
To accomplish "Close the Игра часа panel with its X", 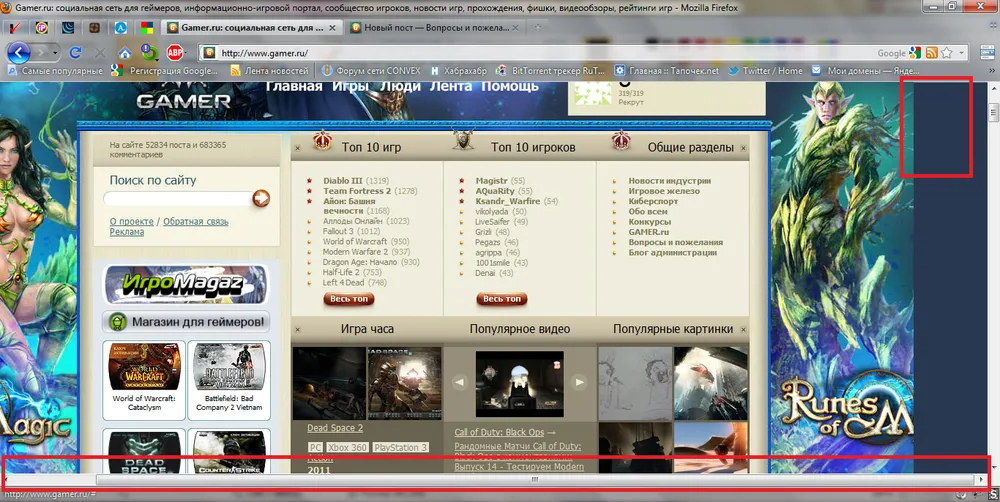I will pos(298,330).
